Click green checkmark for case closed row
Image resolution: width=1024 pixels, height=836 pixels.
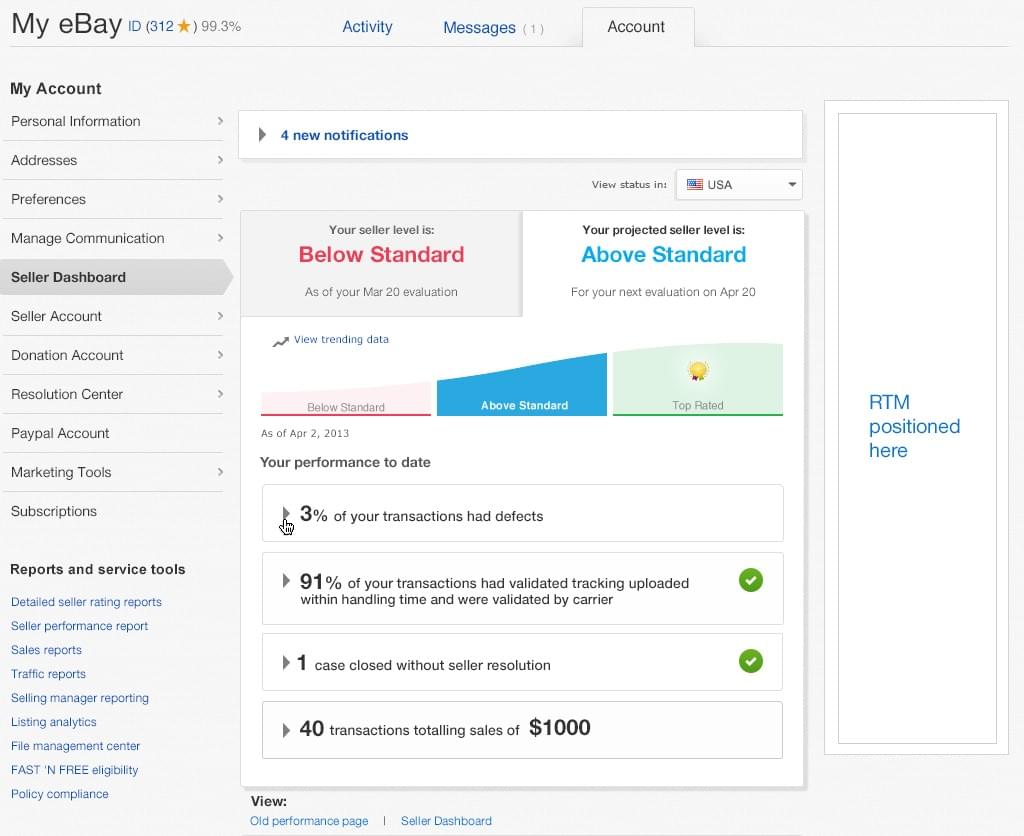(750, 661)
